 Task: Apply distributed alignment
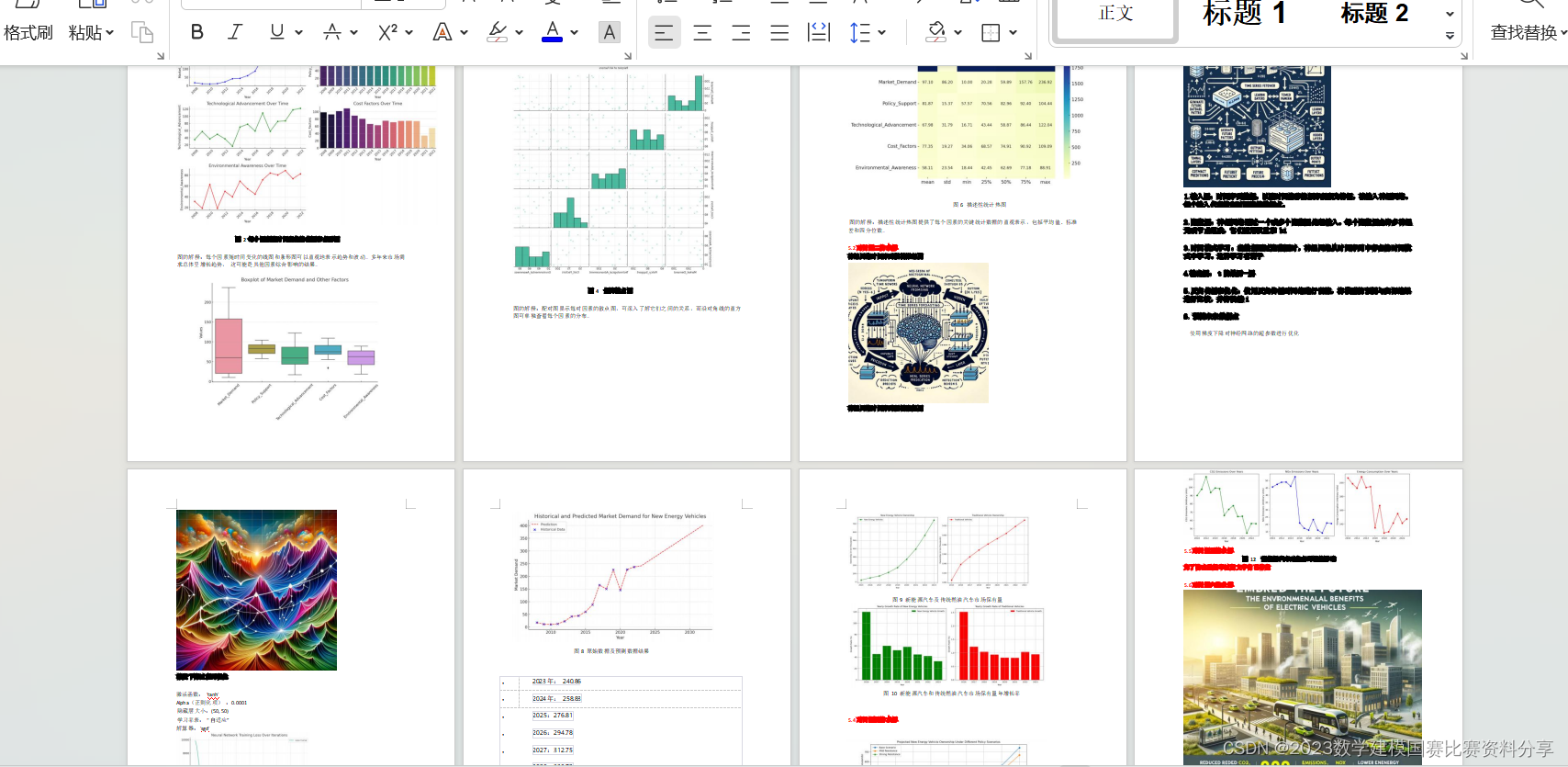[x=818, y=32]
